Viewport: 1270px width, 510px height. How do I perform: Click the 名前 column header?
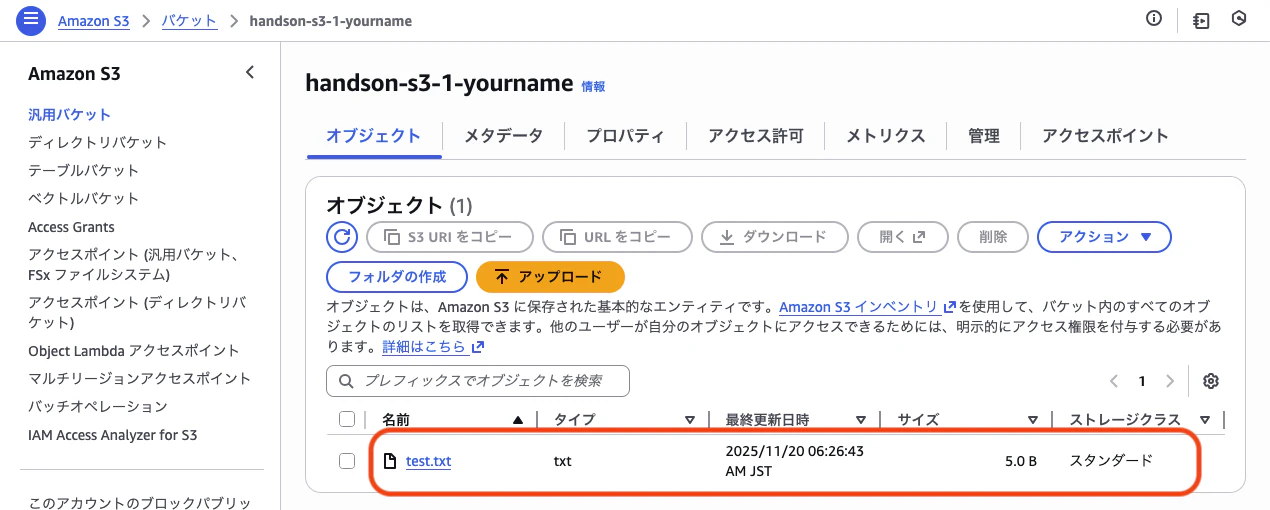coord(396,420)
